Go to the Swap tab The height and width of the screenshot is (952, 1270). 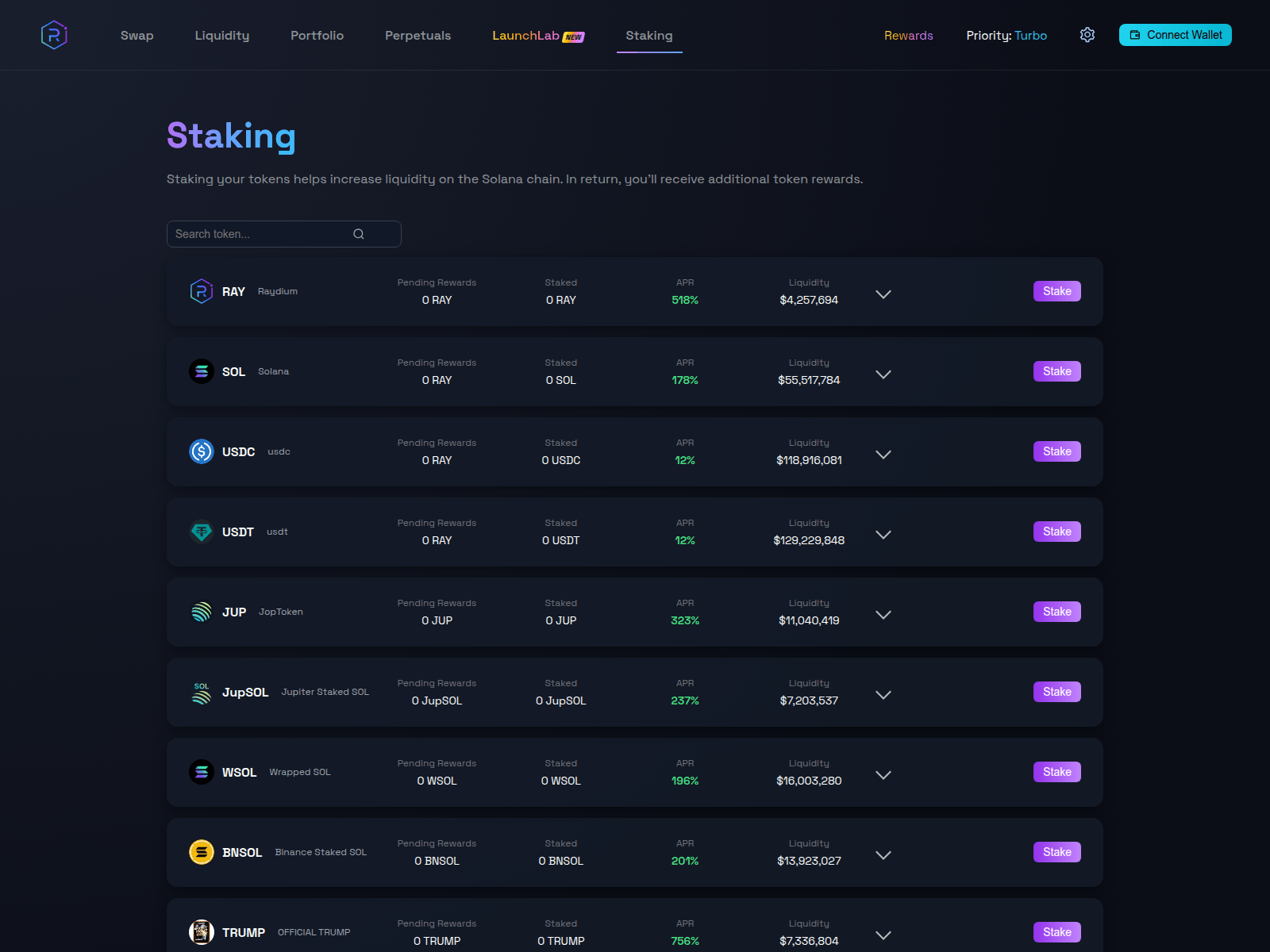pos(137,36)
